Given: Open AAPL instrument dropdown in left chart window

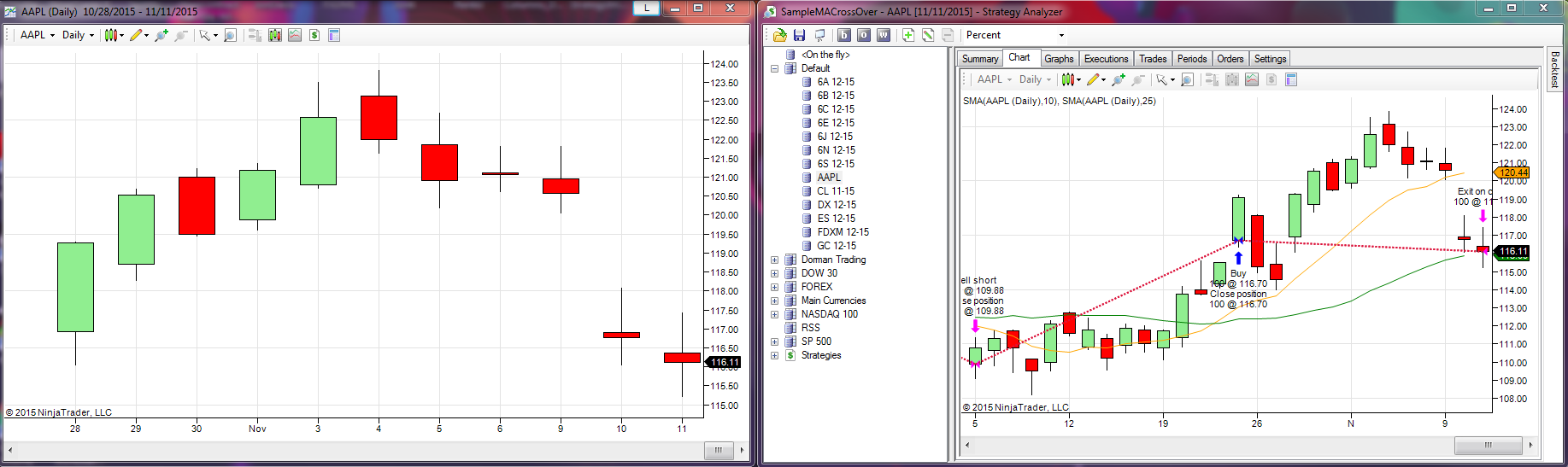Looking at the screenshot, I should coord(38,35).
